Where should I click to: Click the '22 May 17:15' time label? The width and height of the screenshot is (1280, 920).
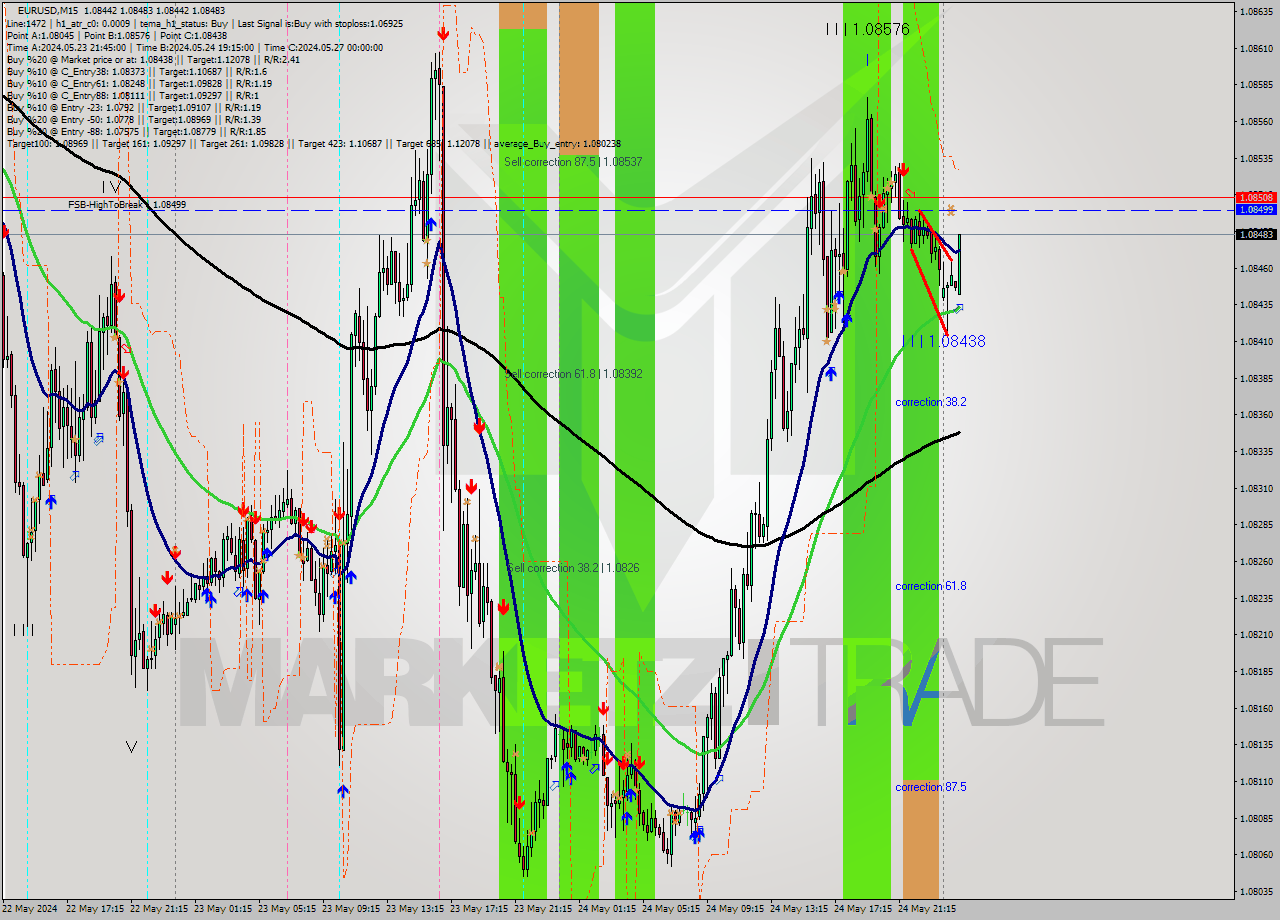(95, 909)
